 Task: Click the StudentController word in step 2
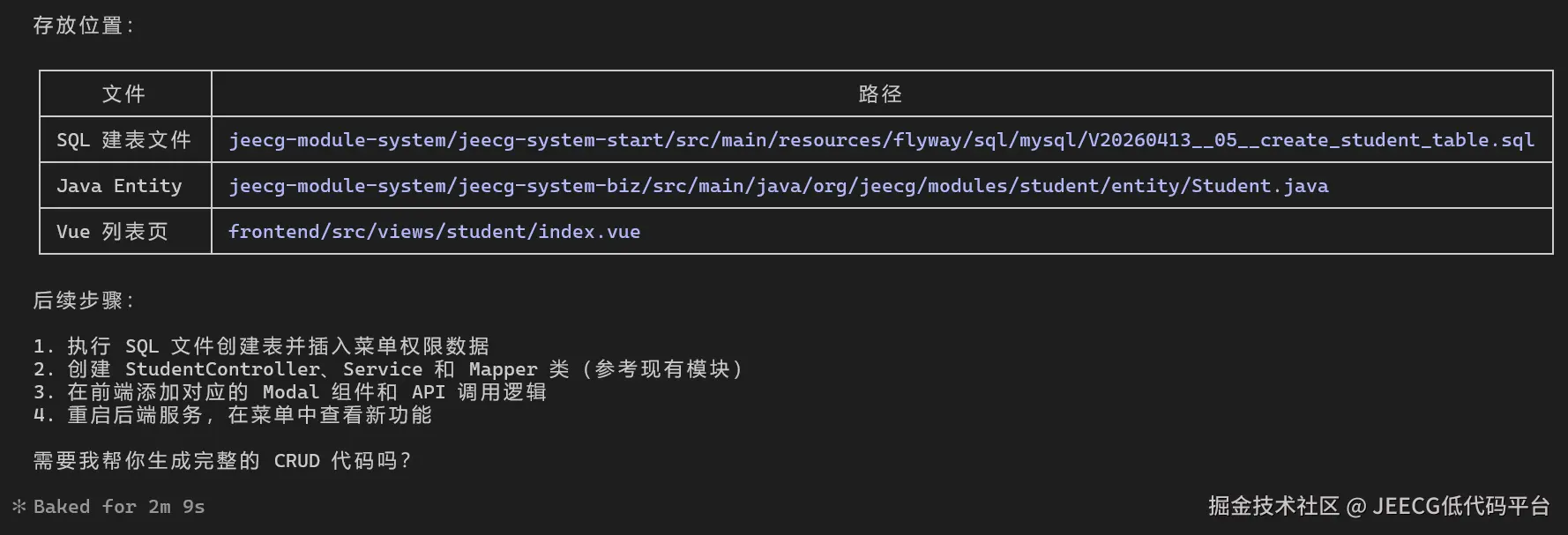click(222, 369)
